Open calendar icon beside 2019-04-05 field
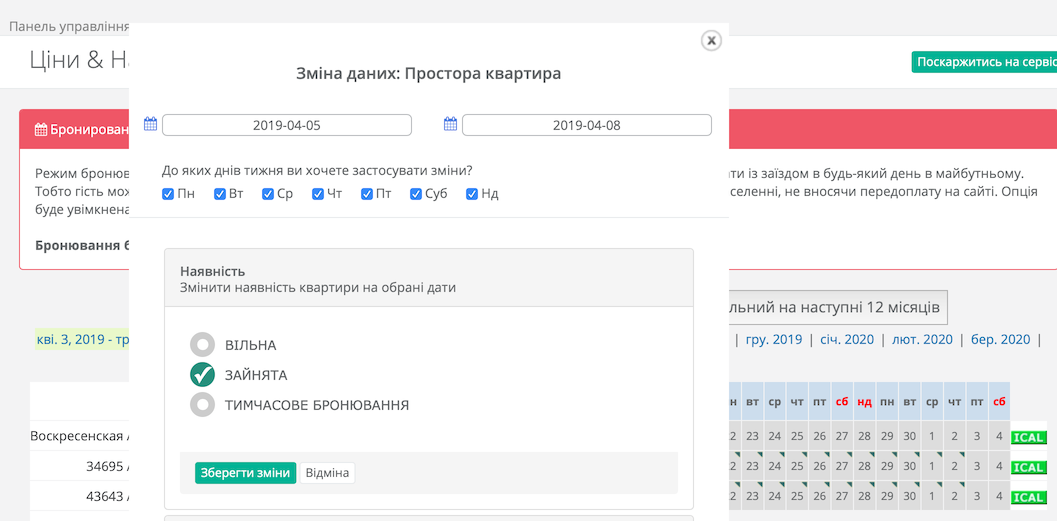The image size is (1057, 521). (150, 124)
